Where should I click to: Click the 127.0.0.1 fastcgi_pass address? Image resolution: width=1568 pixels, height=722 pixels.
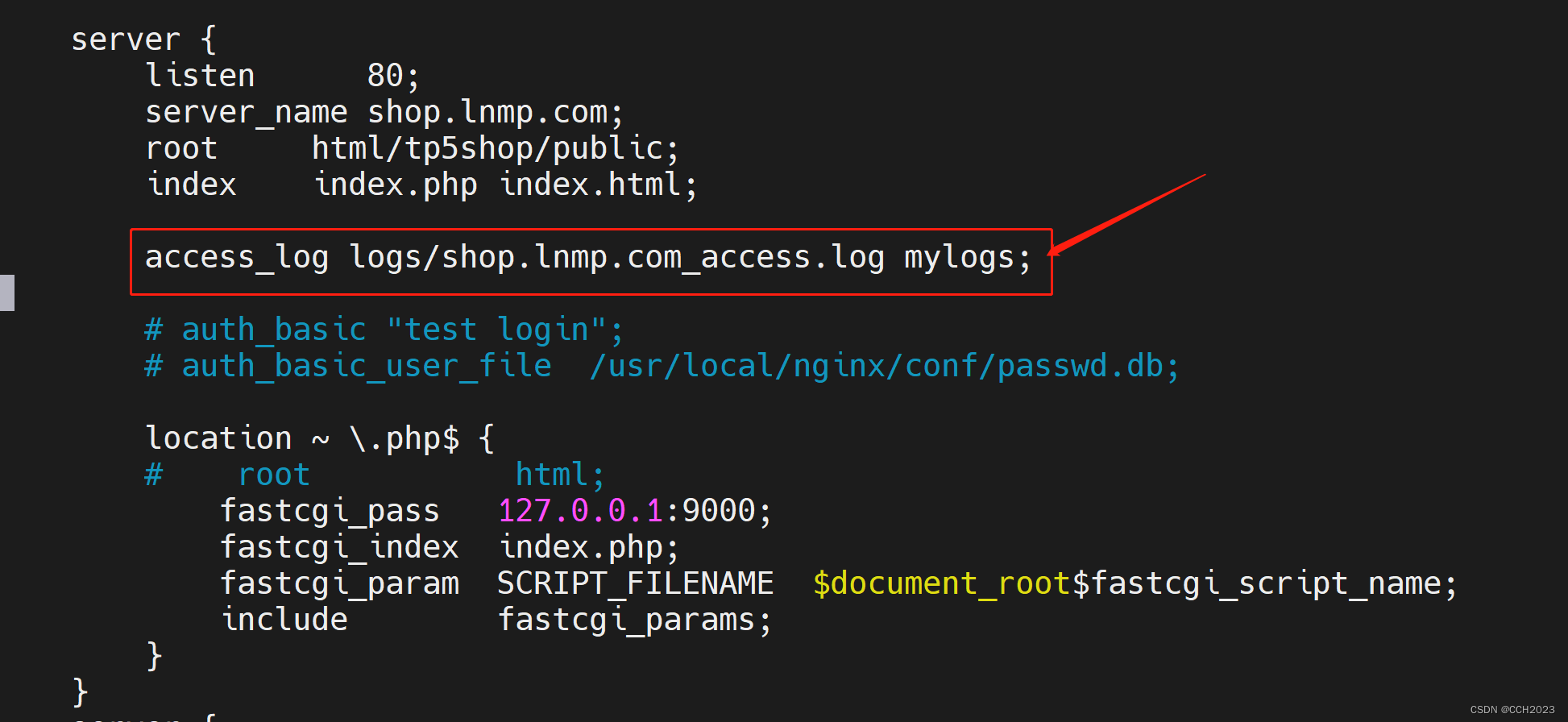coord(580,511)
